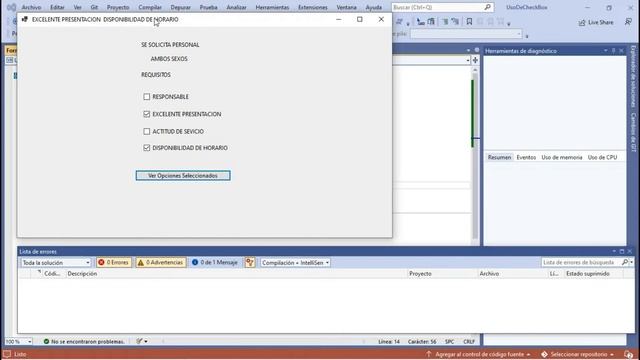This screenshot has height=360, width=640.
Task: Open the 100 % zoom dropdown
Action: 18,341
